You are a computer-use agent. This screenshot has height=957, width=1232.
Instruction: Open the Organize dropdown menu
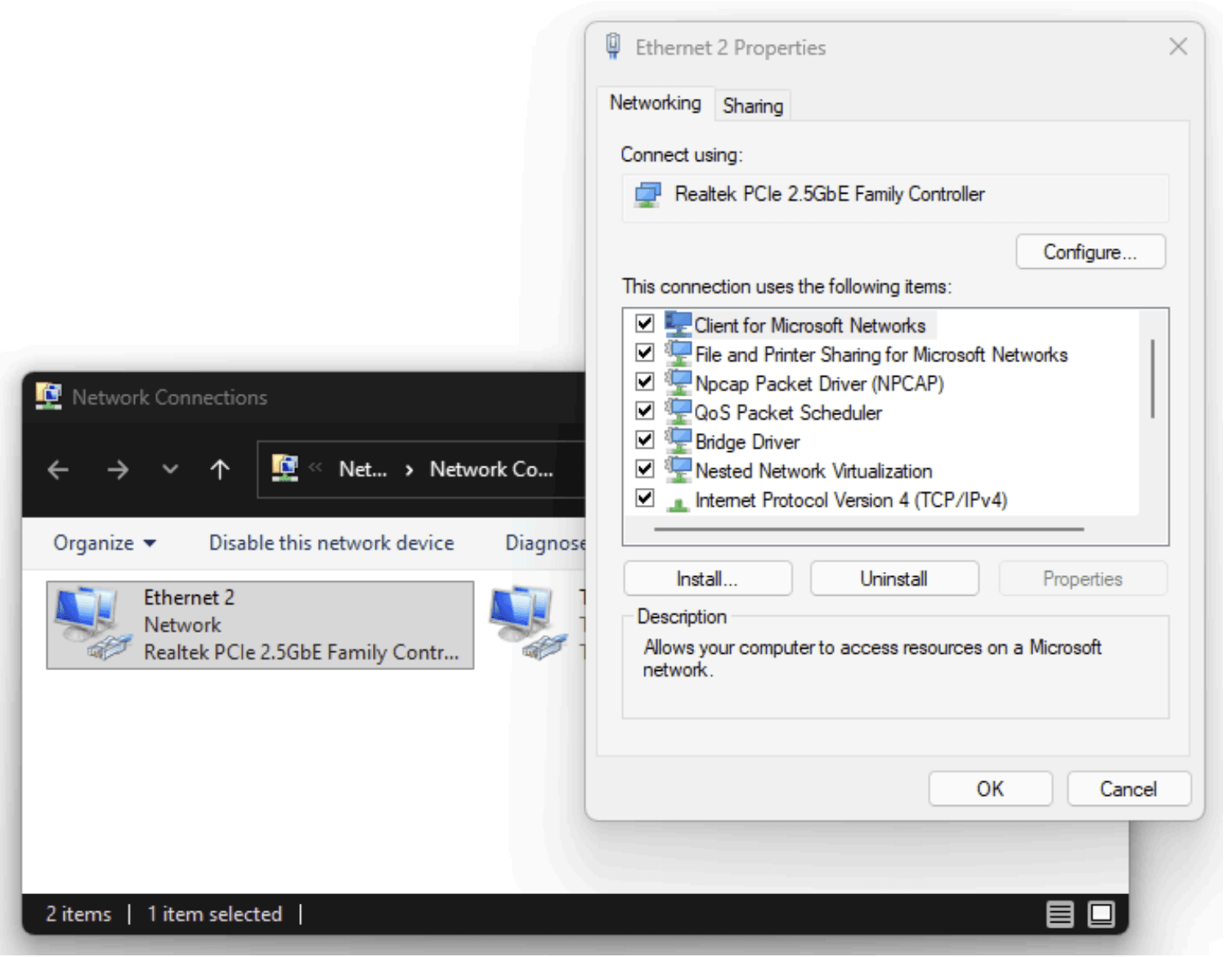[103, 542]
